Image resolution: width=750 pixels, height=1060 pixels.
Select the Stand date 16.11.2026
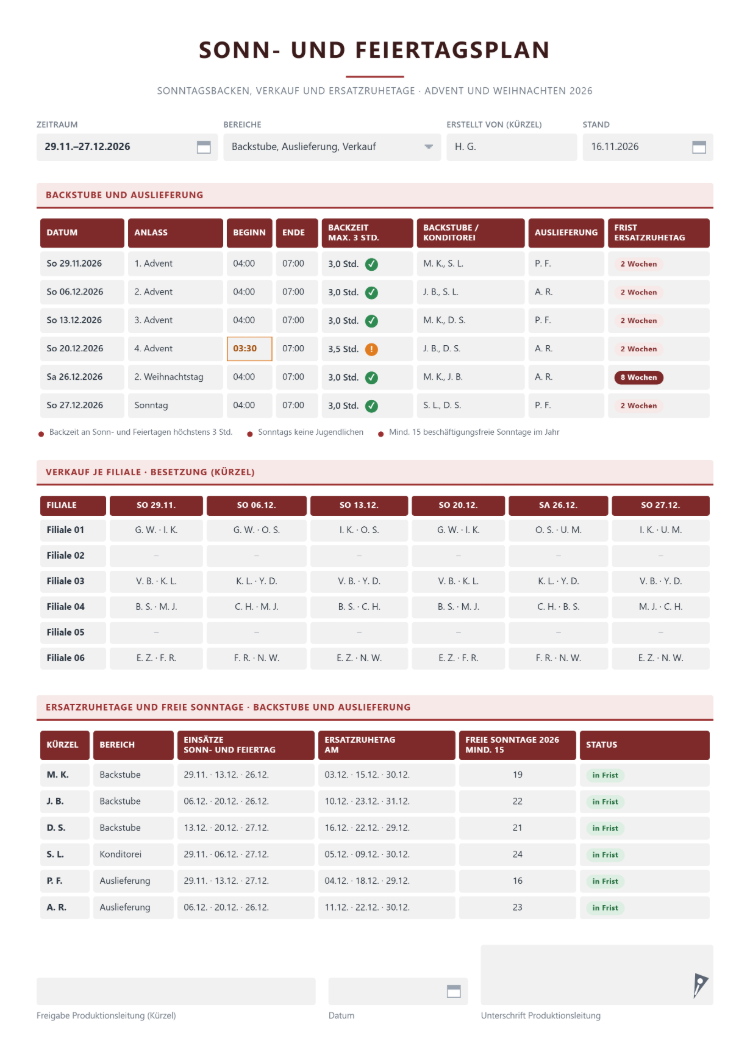(x=647, y=147)
